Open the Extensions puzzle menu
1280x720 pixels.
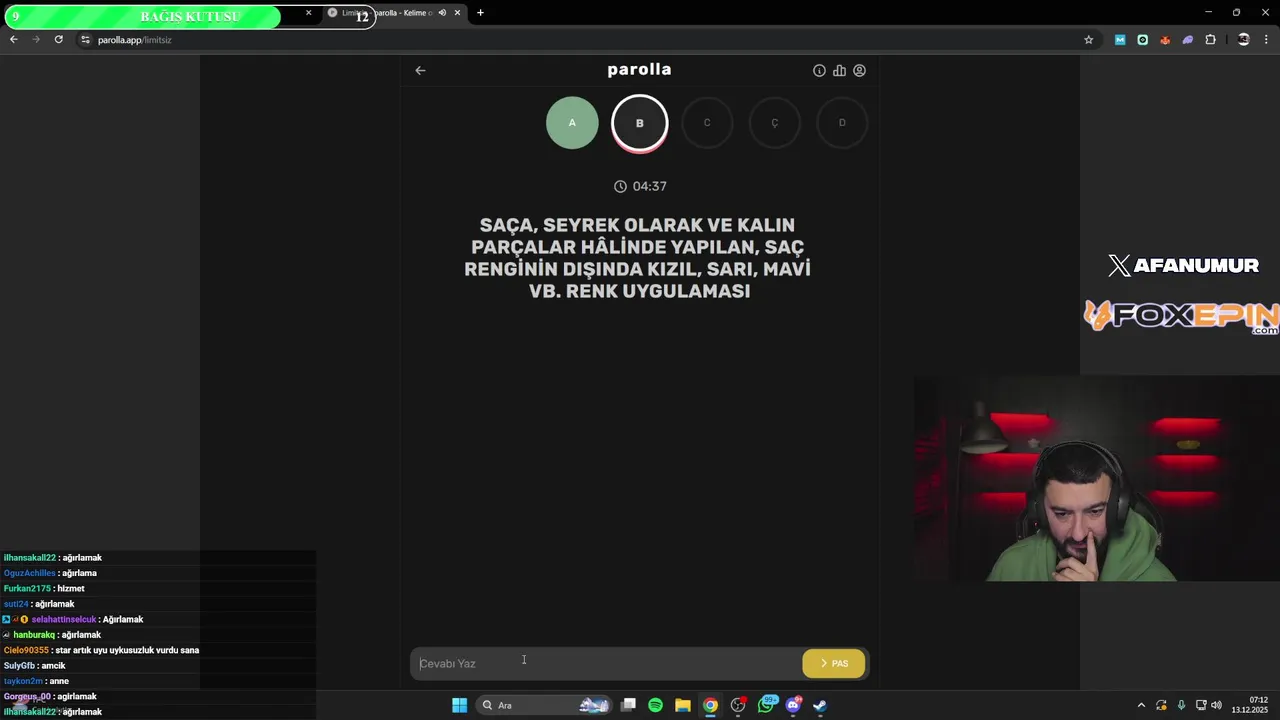point(1211,40)
